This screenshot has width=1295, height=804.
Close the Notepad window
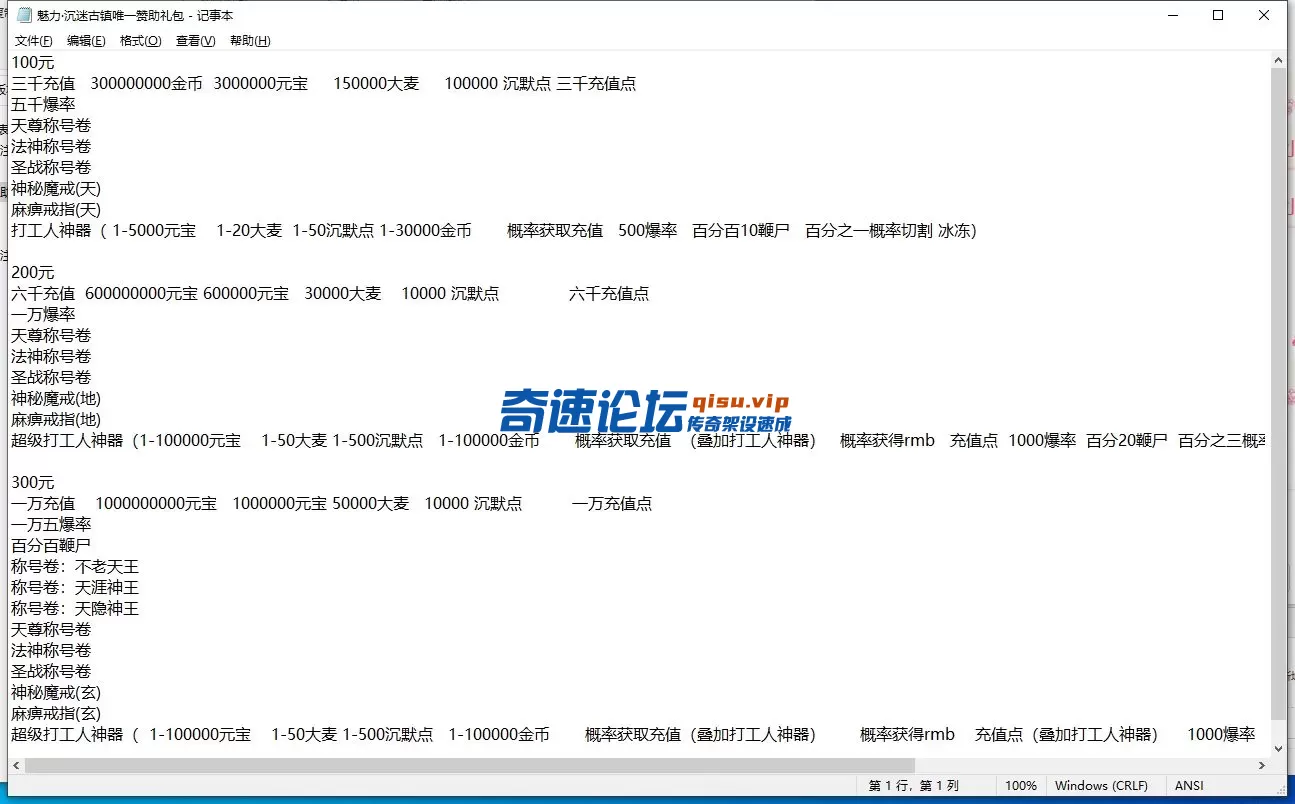[x=1263, y=15]
